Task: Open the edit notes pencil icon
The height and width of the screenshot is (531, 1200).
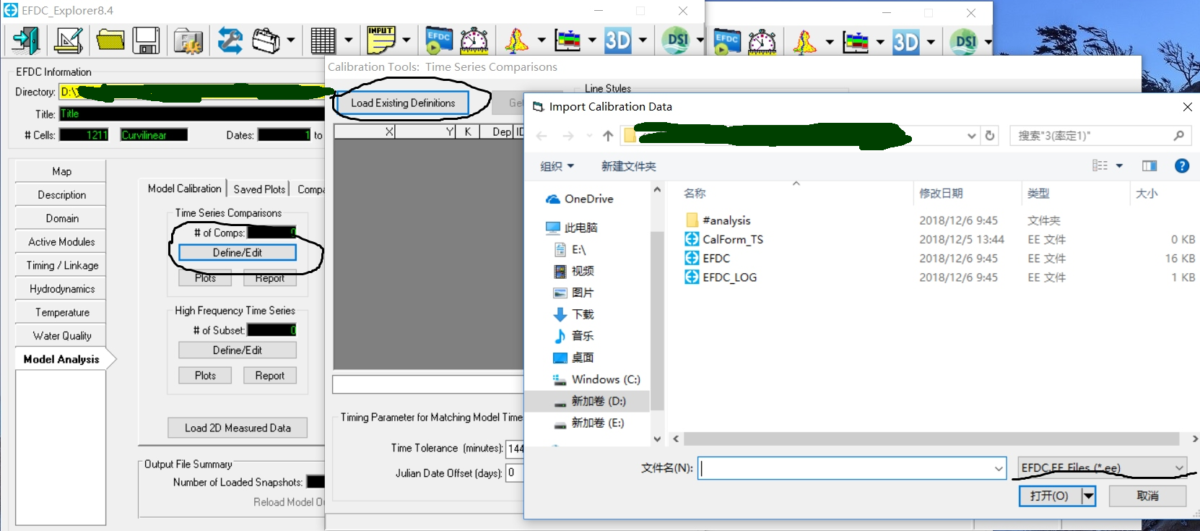Action: click(68, 40)
